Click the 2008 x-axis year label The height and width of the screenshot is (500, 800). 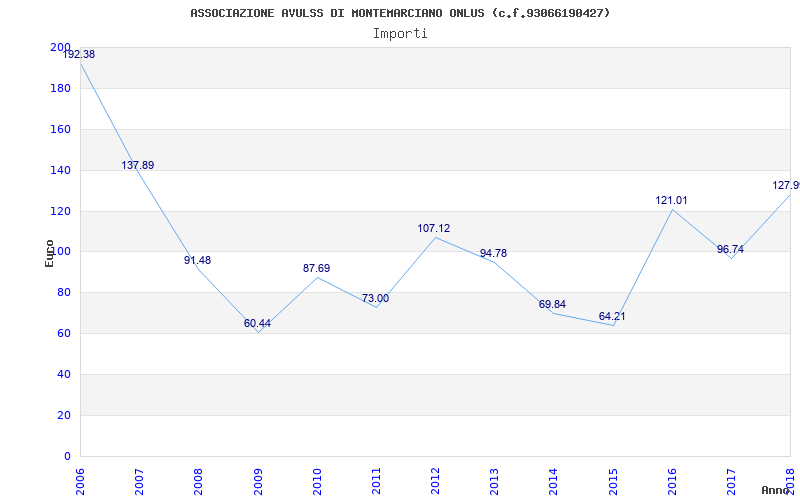click(198, 481)
